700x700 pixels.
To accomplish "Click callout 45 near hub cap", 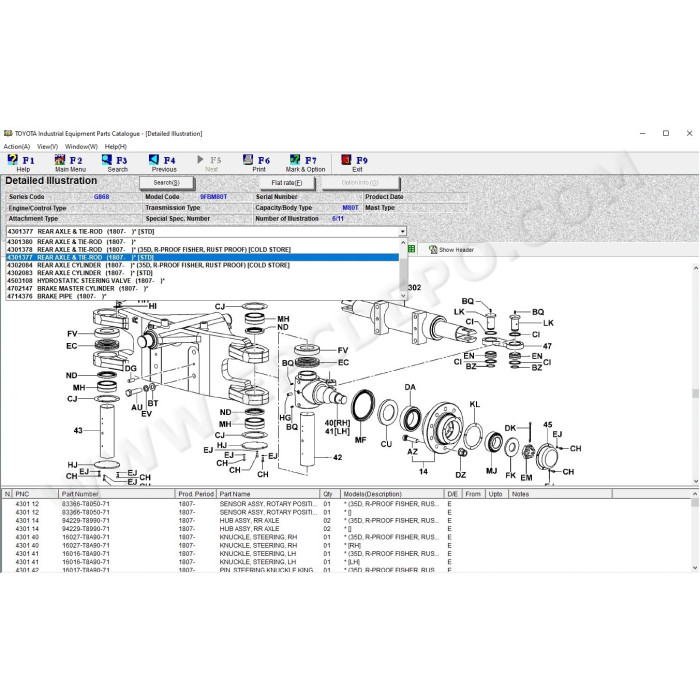I will (548, 425).
